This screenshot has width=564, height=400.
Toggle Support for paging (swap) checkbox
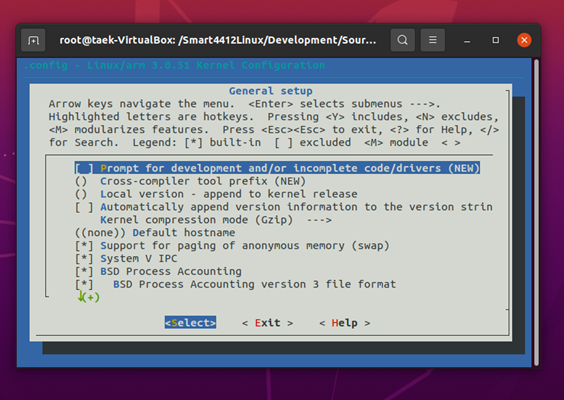[x=84, y=246]
